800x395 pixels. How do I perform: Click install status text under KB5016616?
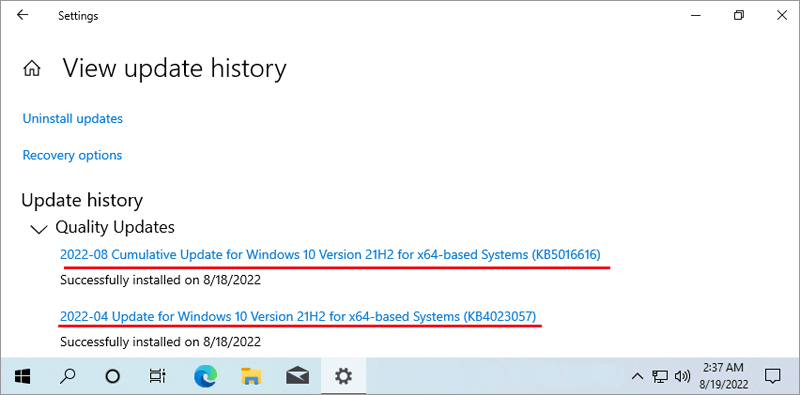coord(160,280)
